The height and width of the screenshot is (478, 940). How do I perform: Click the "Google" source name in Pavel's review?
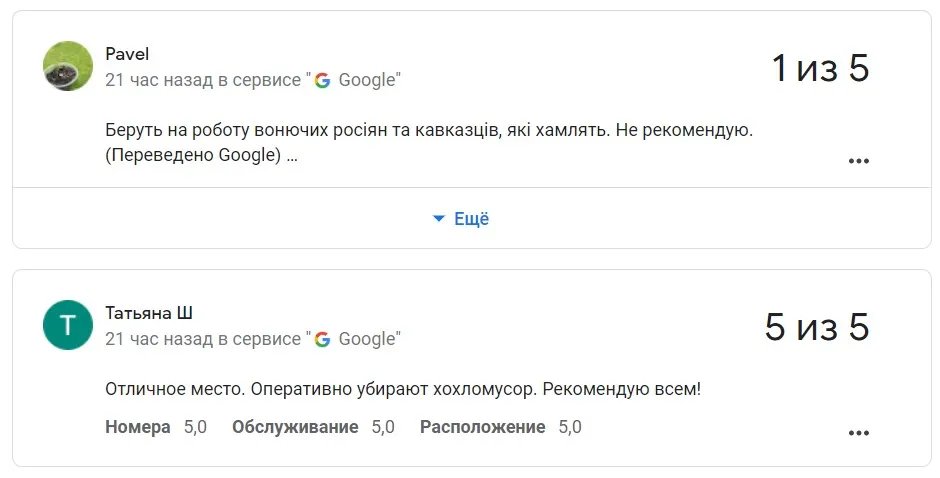point(367,80)
